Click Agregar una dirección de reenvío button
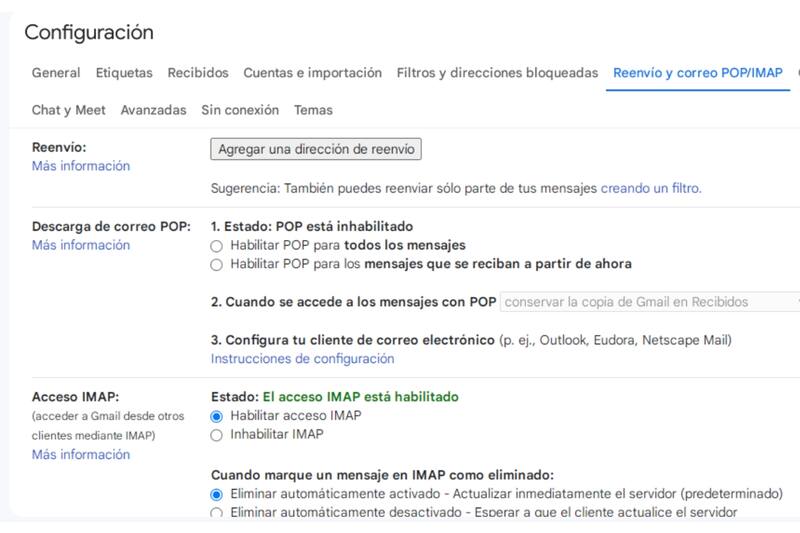The width and height of the screenshot is (800, 533). (316, 149)
